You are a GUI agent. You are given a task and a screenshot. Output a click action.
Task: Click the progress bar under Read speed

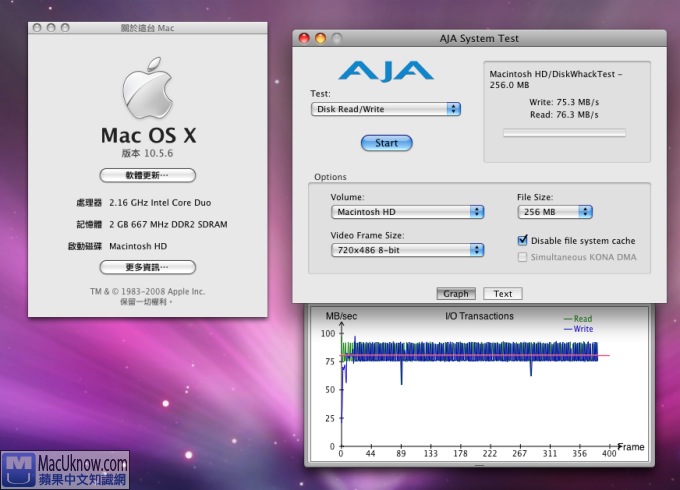[x=564, y=133]
